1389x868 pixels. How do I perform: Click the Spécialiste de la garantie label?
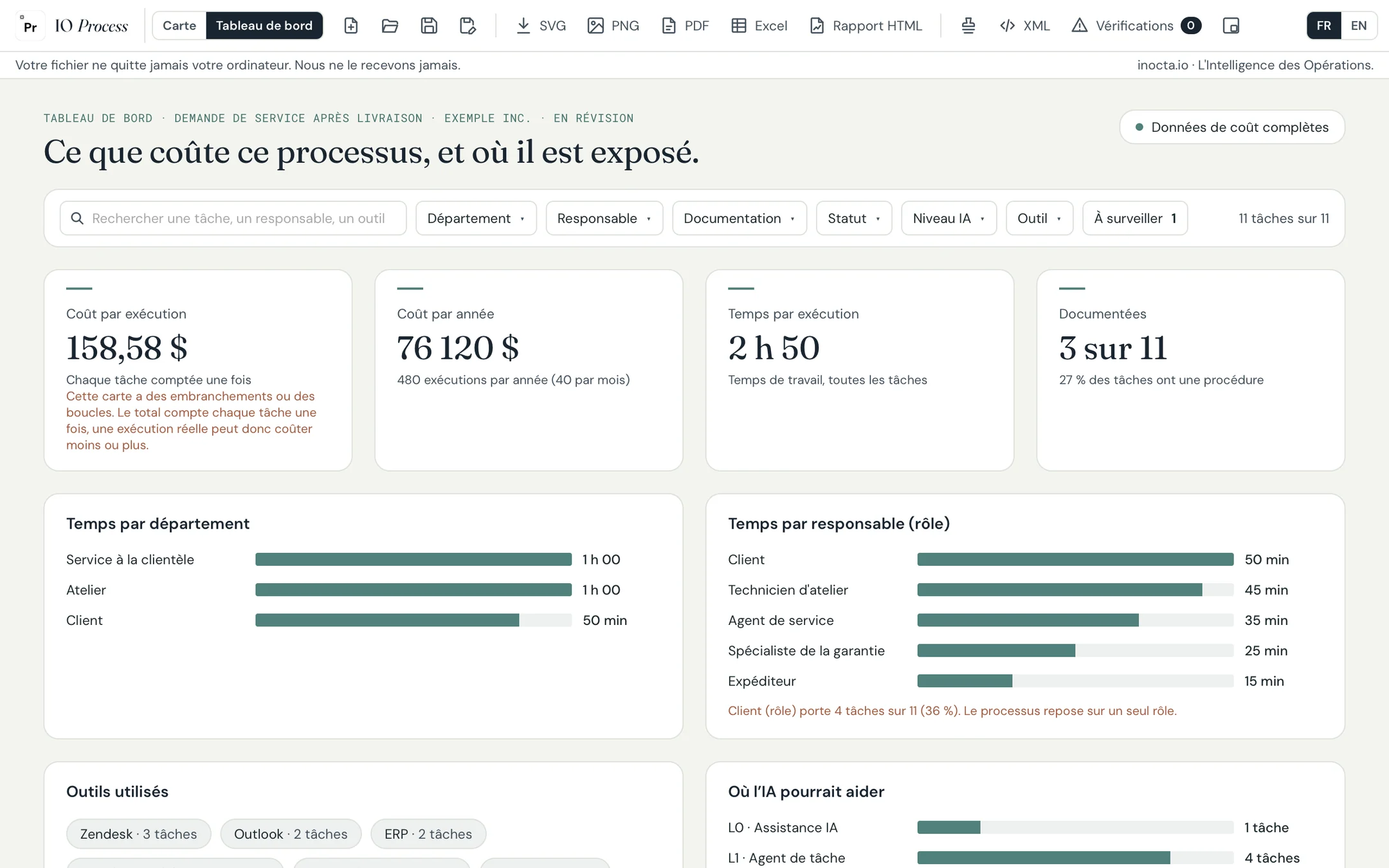[x=806, y=651]
